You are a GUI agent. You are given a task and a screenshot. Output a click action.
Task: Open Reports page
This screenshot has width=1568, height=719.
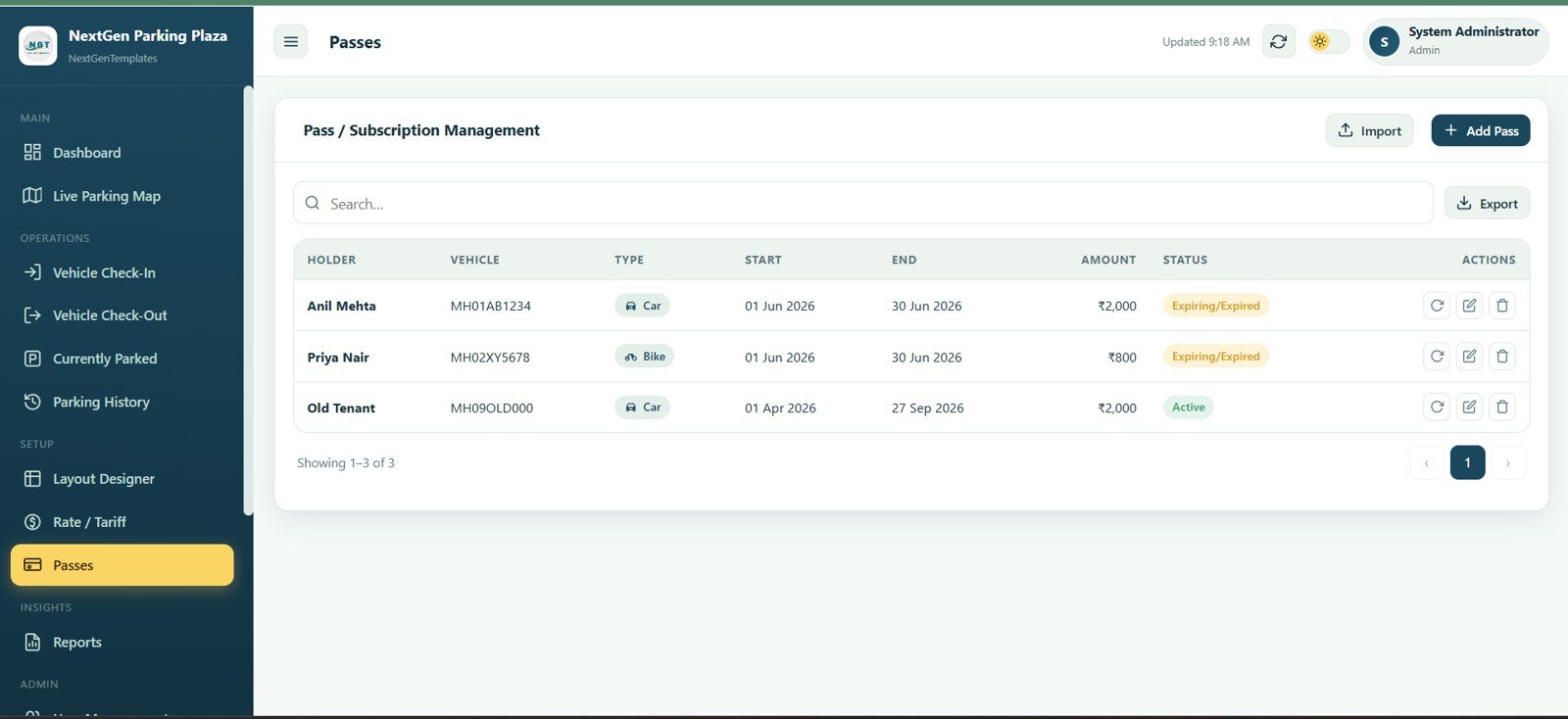[x=122, y=643]
